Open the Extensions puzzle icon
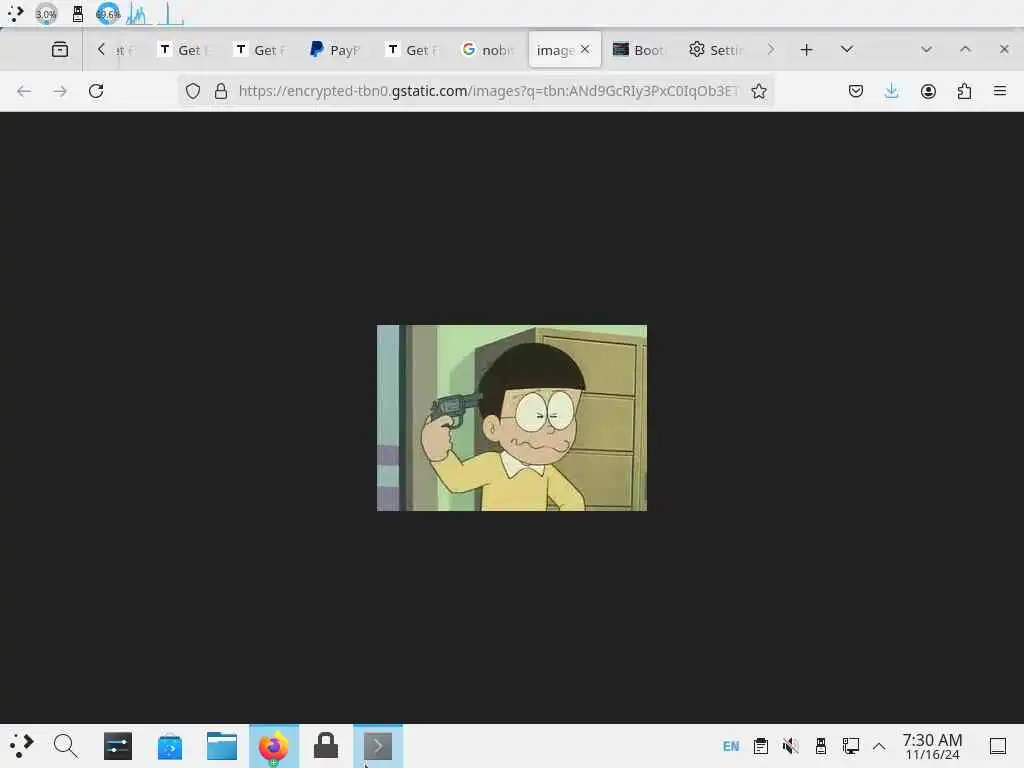This screenshot has width=1024, height=768. (964, 91)
